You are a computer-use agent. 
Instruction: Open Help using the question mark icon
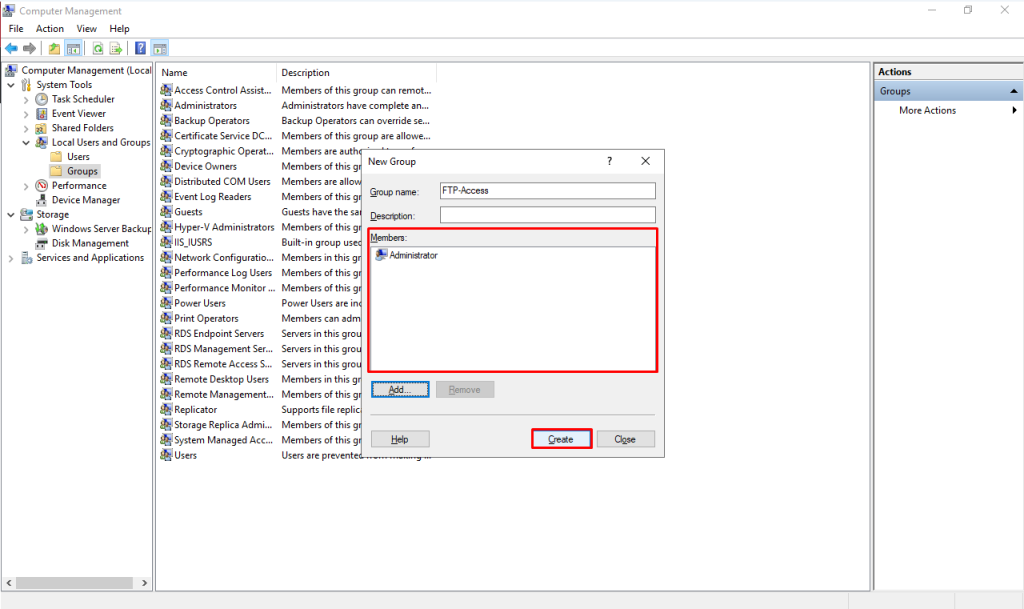click(140, 47)
